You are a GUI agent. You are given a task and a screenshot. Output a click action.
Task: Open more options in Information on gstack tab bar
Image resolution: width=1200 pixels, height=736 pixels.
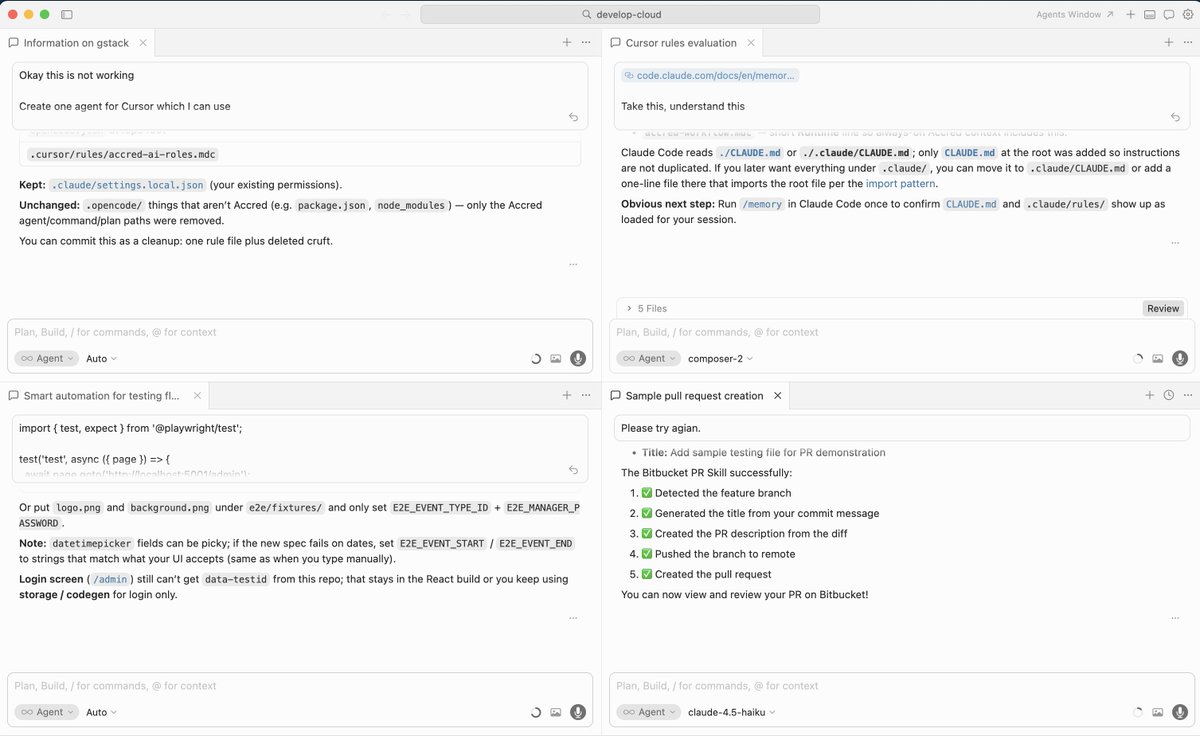586,42
